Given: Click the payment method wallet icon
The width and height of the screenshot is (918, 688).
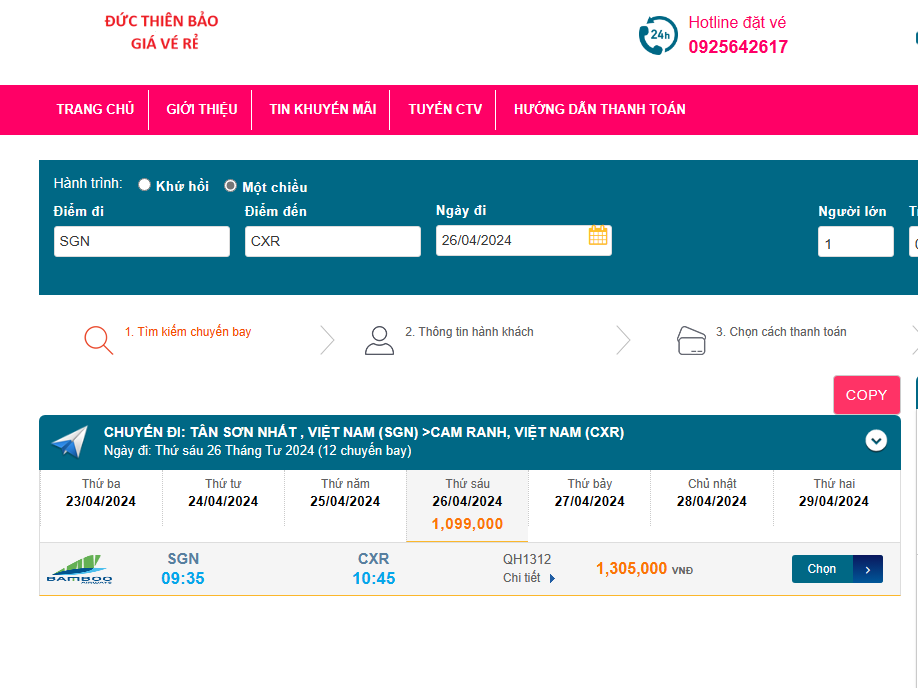Looking at the screenshot, I should 692,340.
